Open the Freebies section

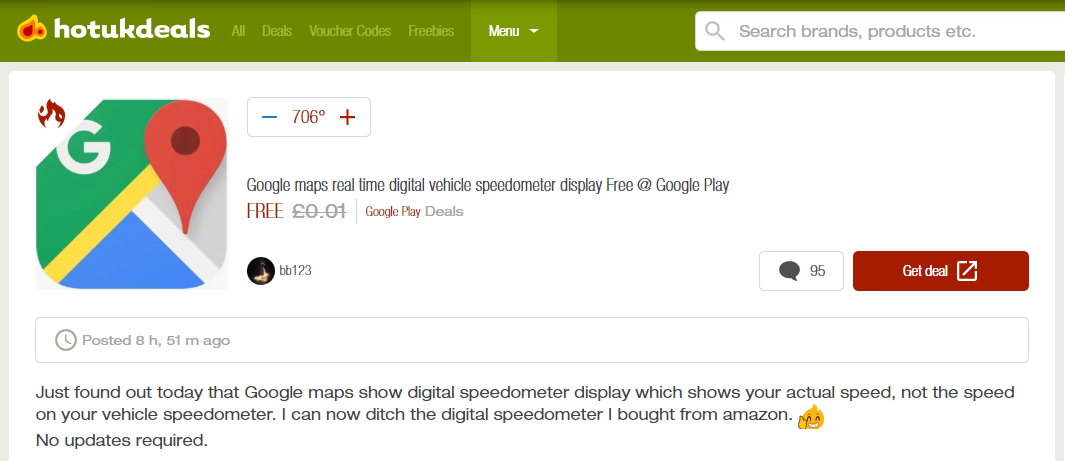431,31
